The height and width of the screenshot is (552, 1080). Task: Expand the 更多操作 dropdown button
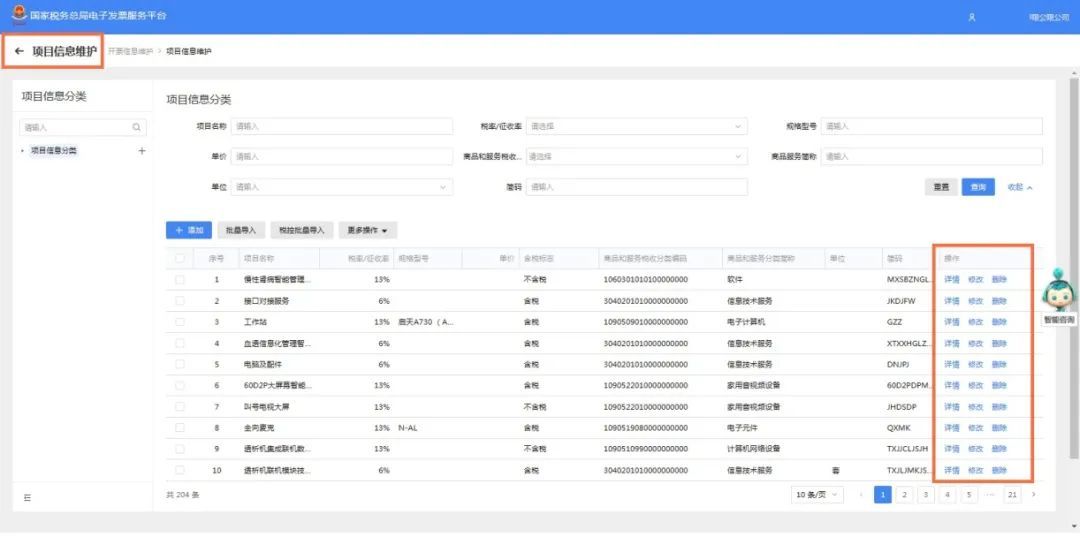click(368, 230)
